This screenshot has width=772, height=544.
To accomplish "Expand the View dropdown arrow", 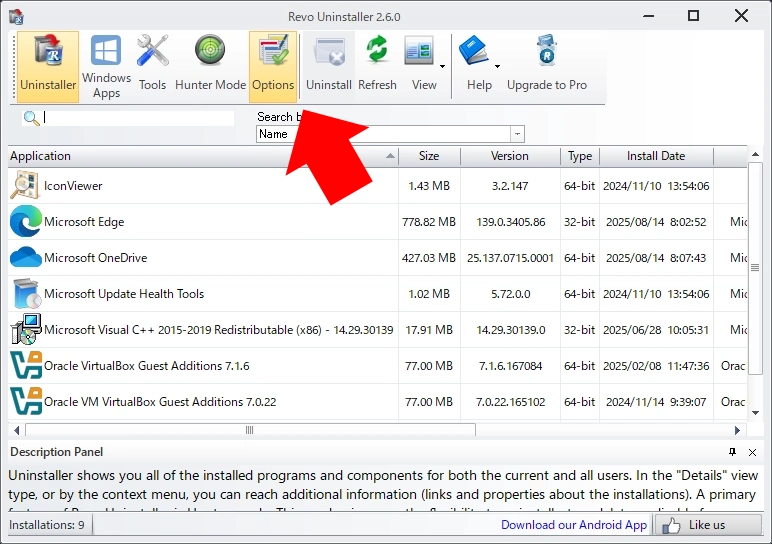I will pos(443,66).
